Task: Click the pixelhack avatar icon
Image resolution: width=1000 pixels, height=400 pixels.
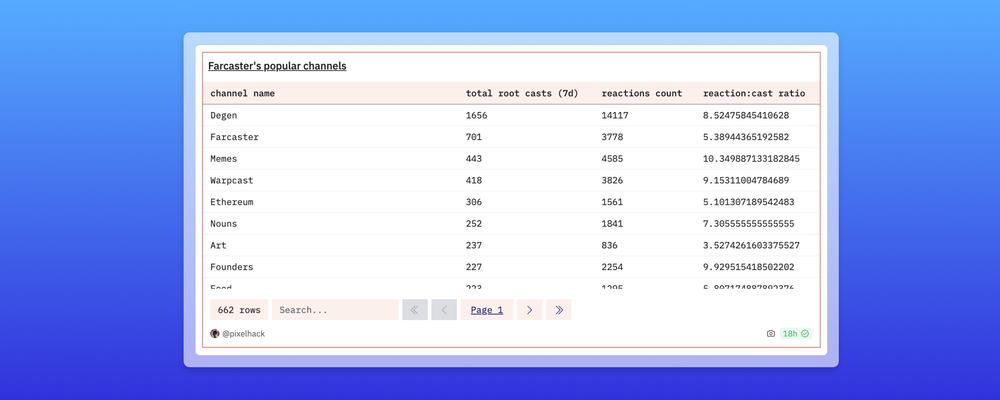Action: coord(215,333)
